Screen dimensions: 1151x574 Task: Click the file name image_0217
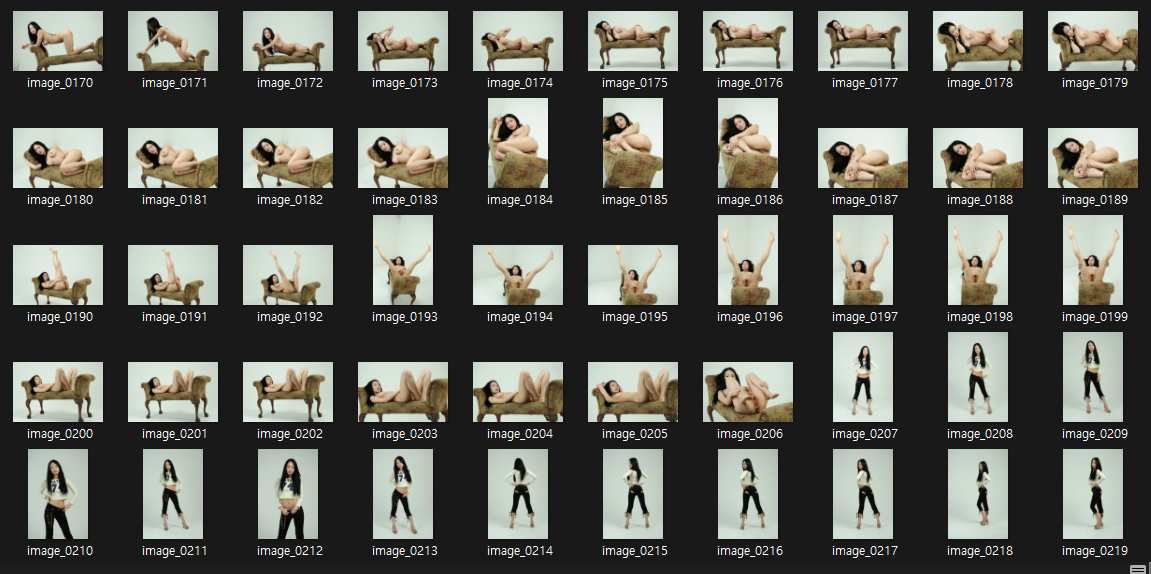click(x=865, y=551)
